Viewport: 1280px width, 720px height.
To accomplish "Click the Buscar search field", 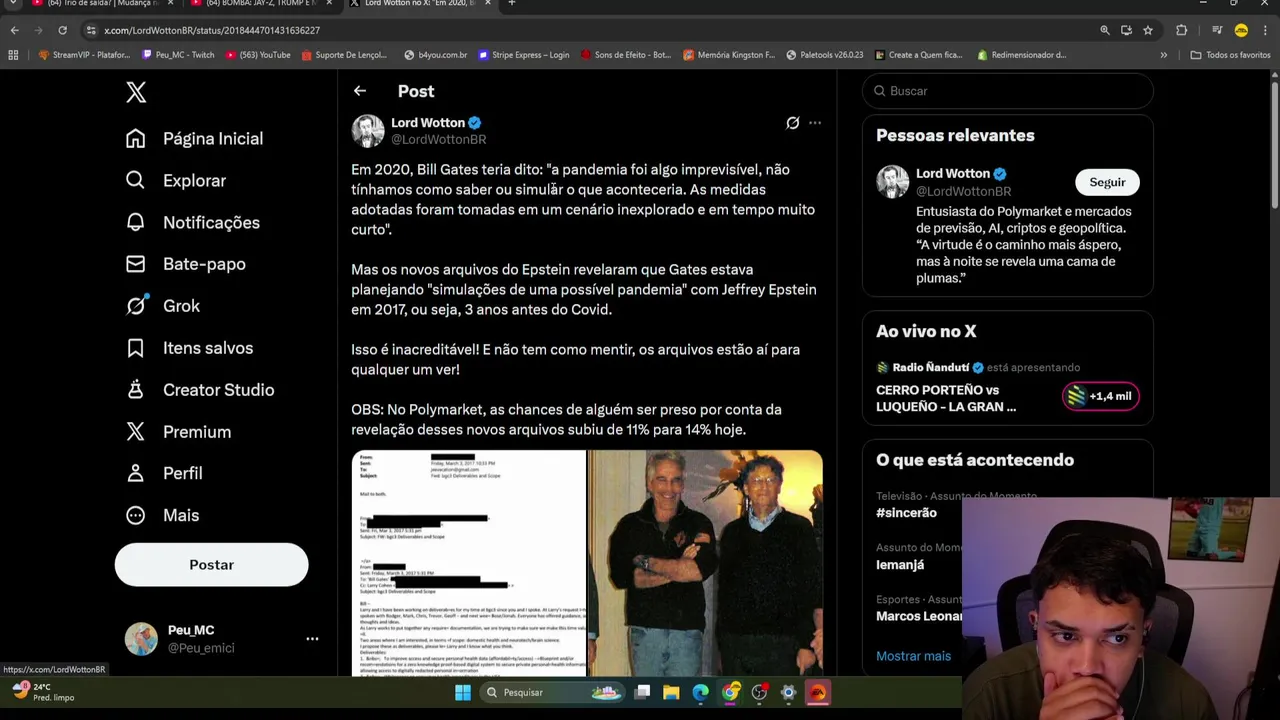I will 1008,91.
